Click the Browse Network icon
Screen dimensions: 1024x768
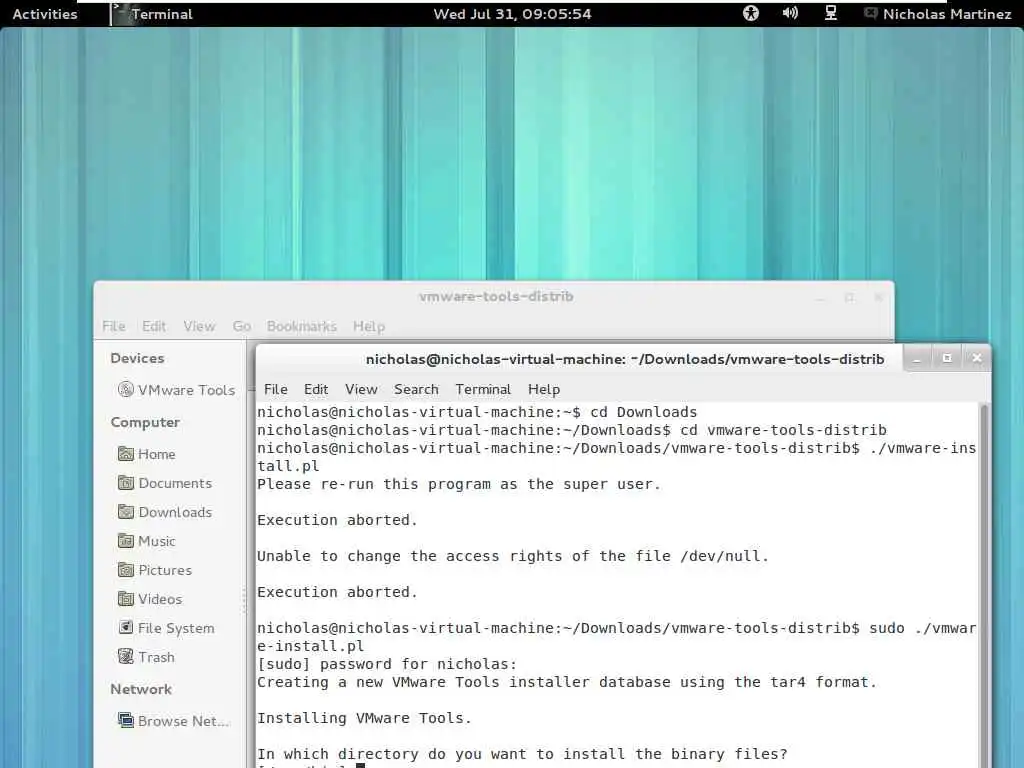126,720
